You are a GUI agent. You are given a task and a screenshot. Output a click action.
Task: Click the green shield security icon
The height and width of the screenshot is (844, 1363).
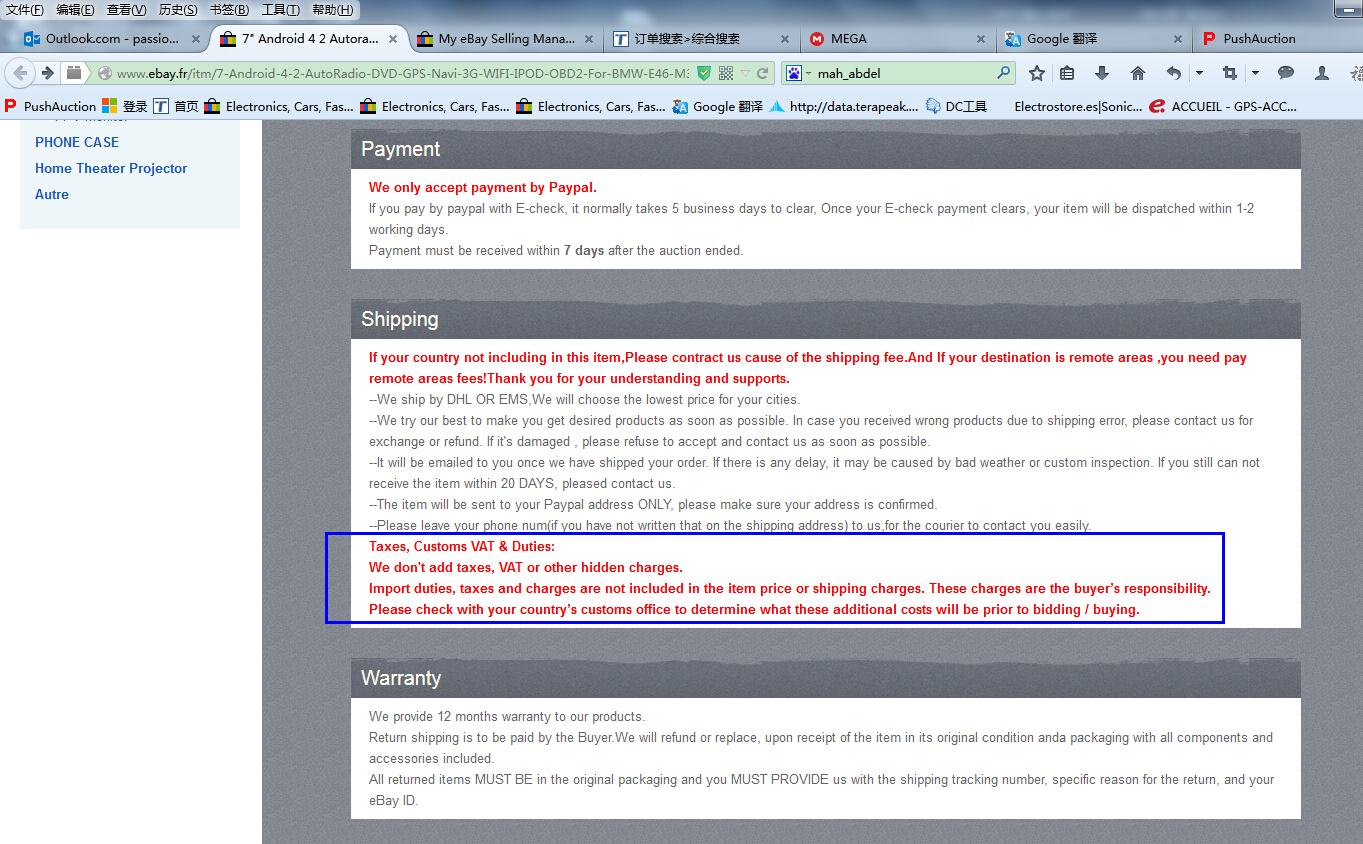[x=704, y=73]
